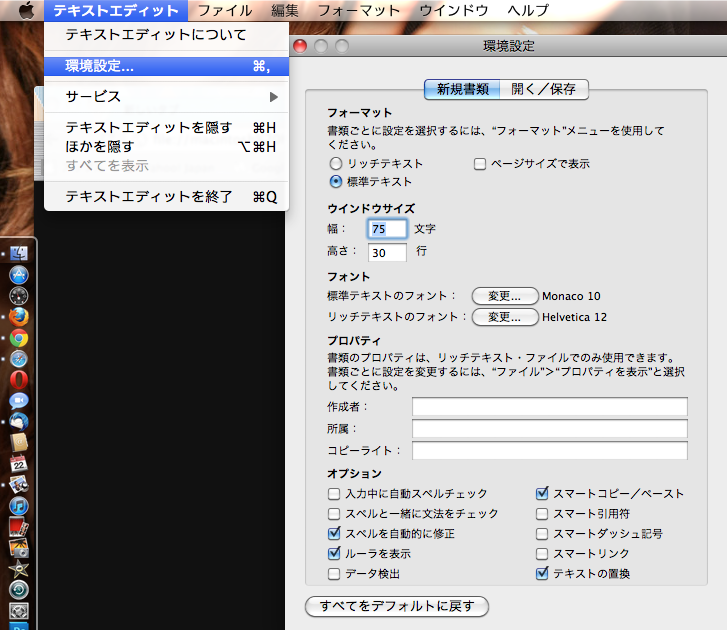Viewport: 727px width, 630px height.
Task: Choose テキストエディットを終了 menu item
Action: tap(166, 197)
